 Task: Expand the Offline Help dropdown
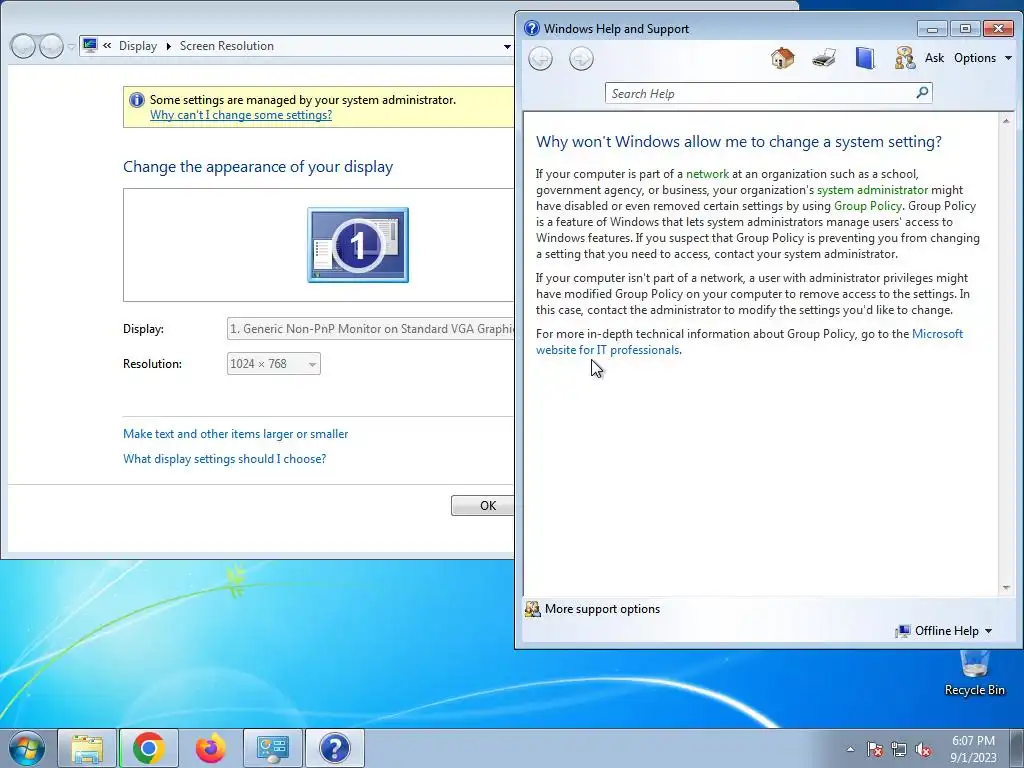pos(944,631)
